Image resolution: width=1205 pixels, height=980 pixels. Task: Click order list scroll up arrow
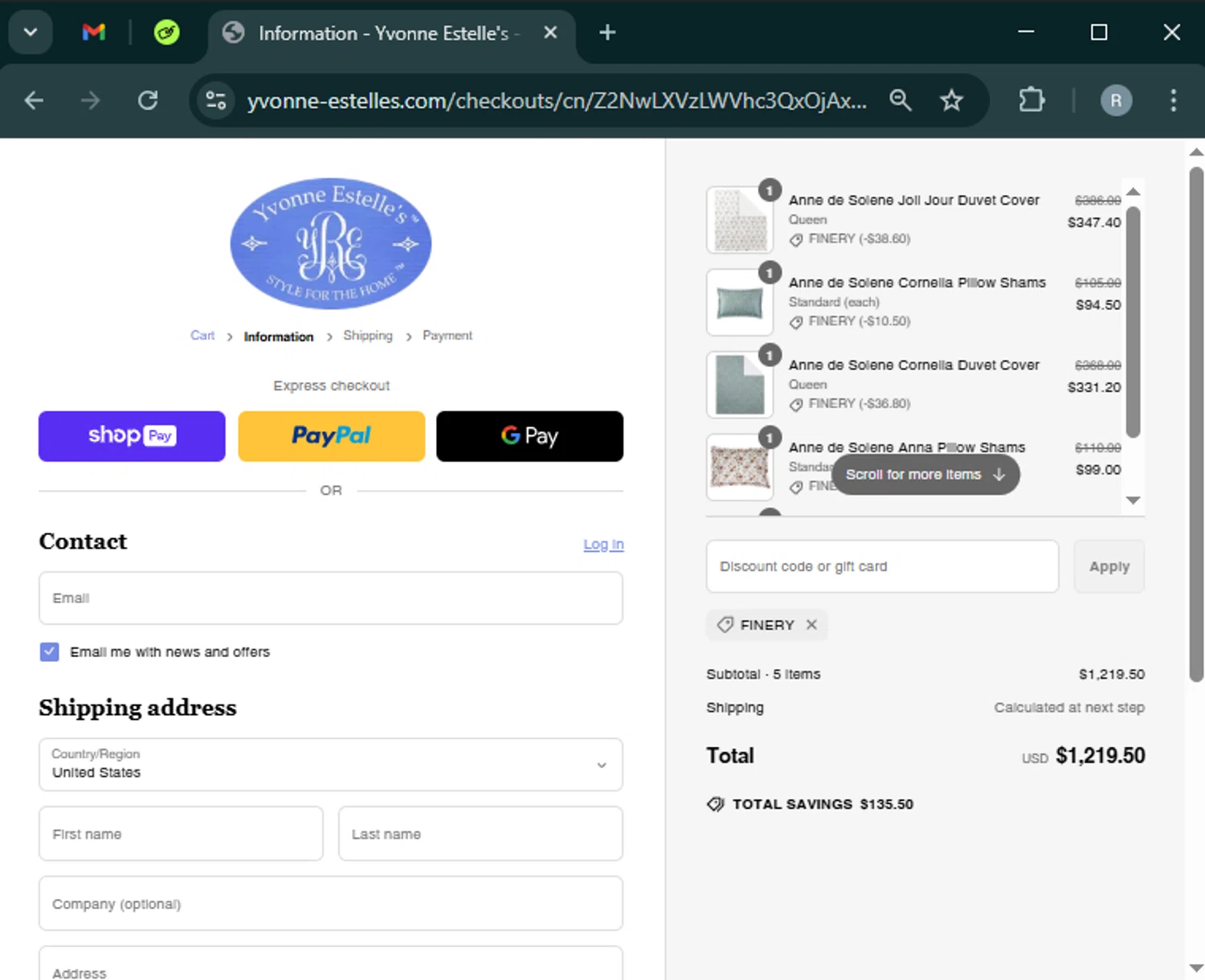[x=1133, y=191]
